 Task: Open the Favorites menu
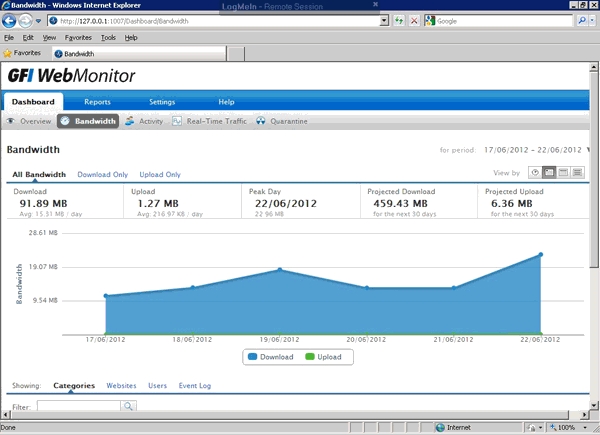point(78,37)
